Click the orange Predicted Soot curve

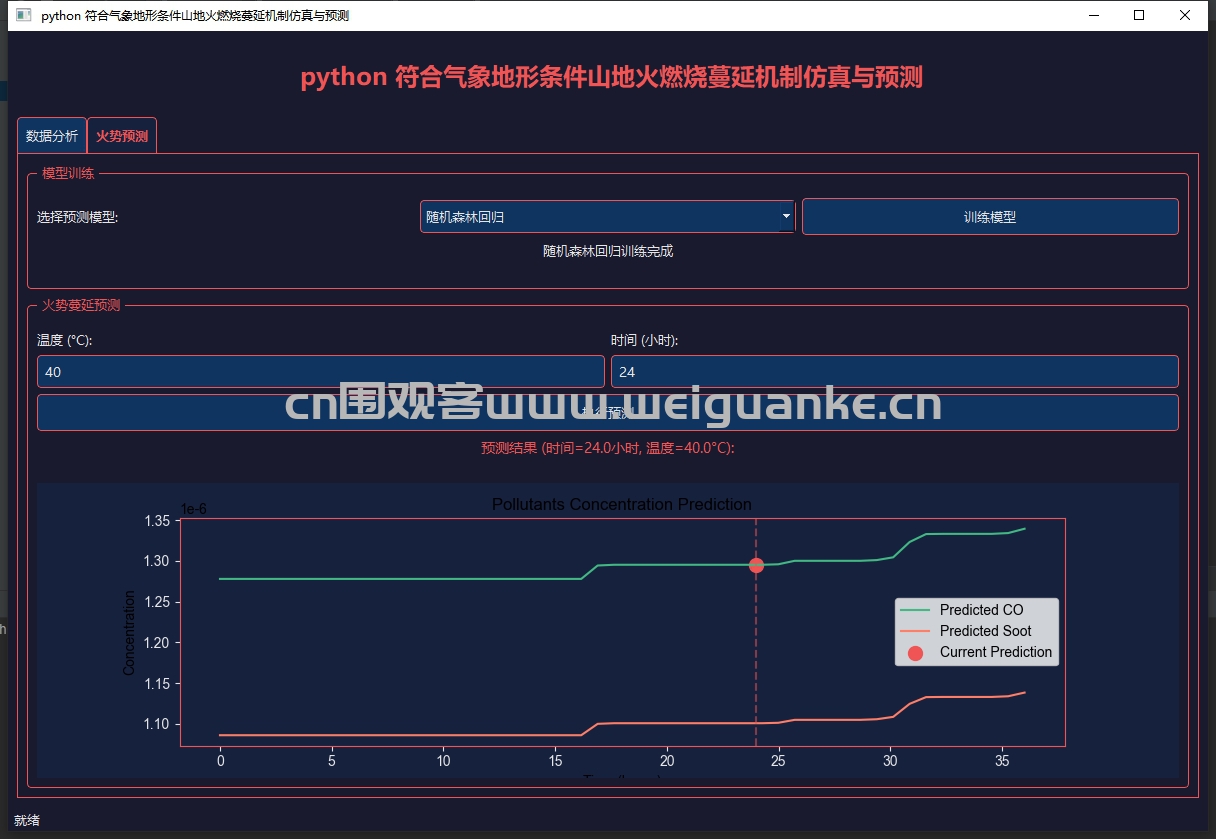click(x=400, y=735)
